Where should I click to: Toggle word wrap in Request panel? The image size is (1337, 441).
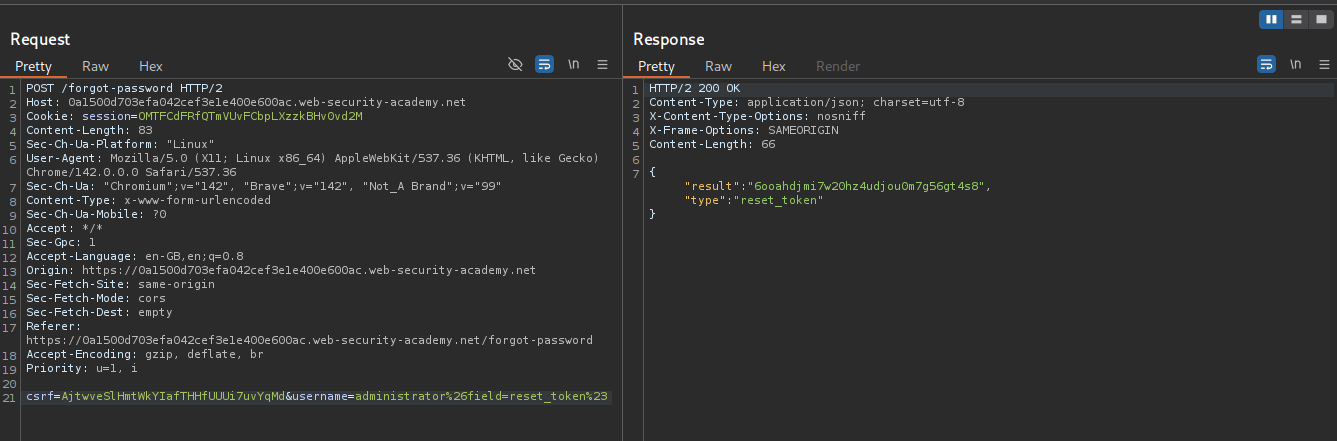[x=544, y=64]
